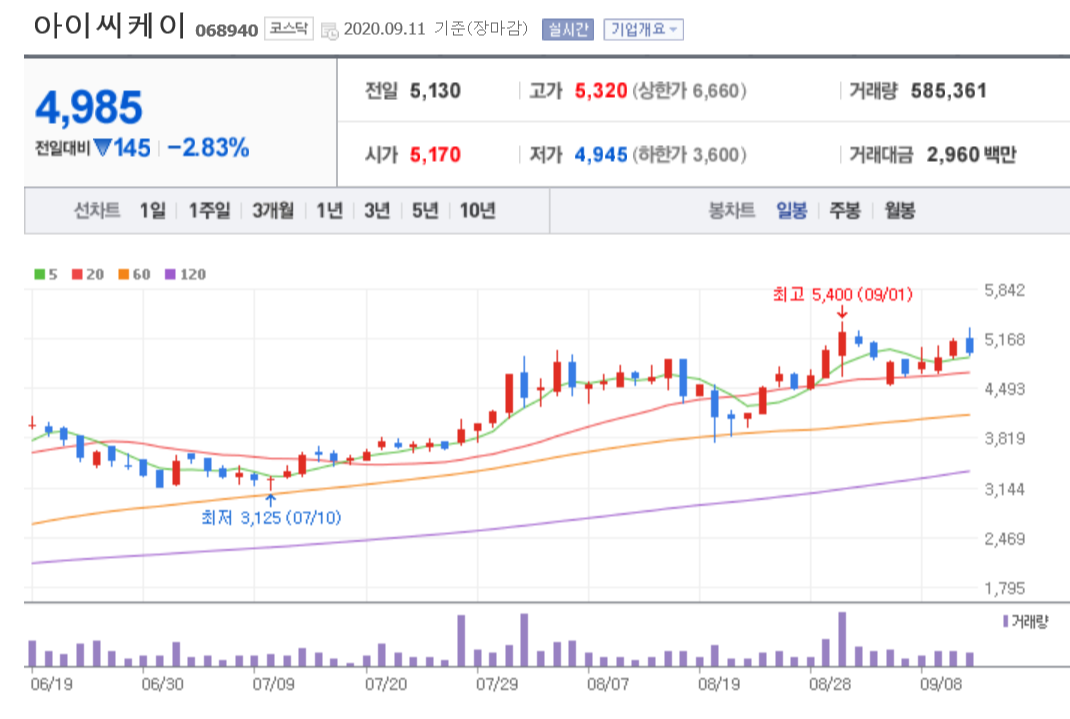Screen dimensions: 1070x719
Task: Click the red 20-day average legend swatch
Action: click(77, 274)
